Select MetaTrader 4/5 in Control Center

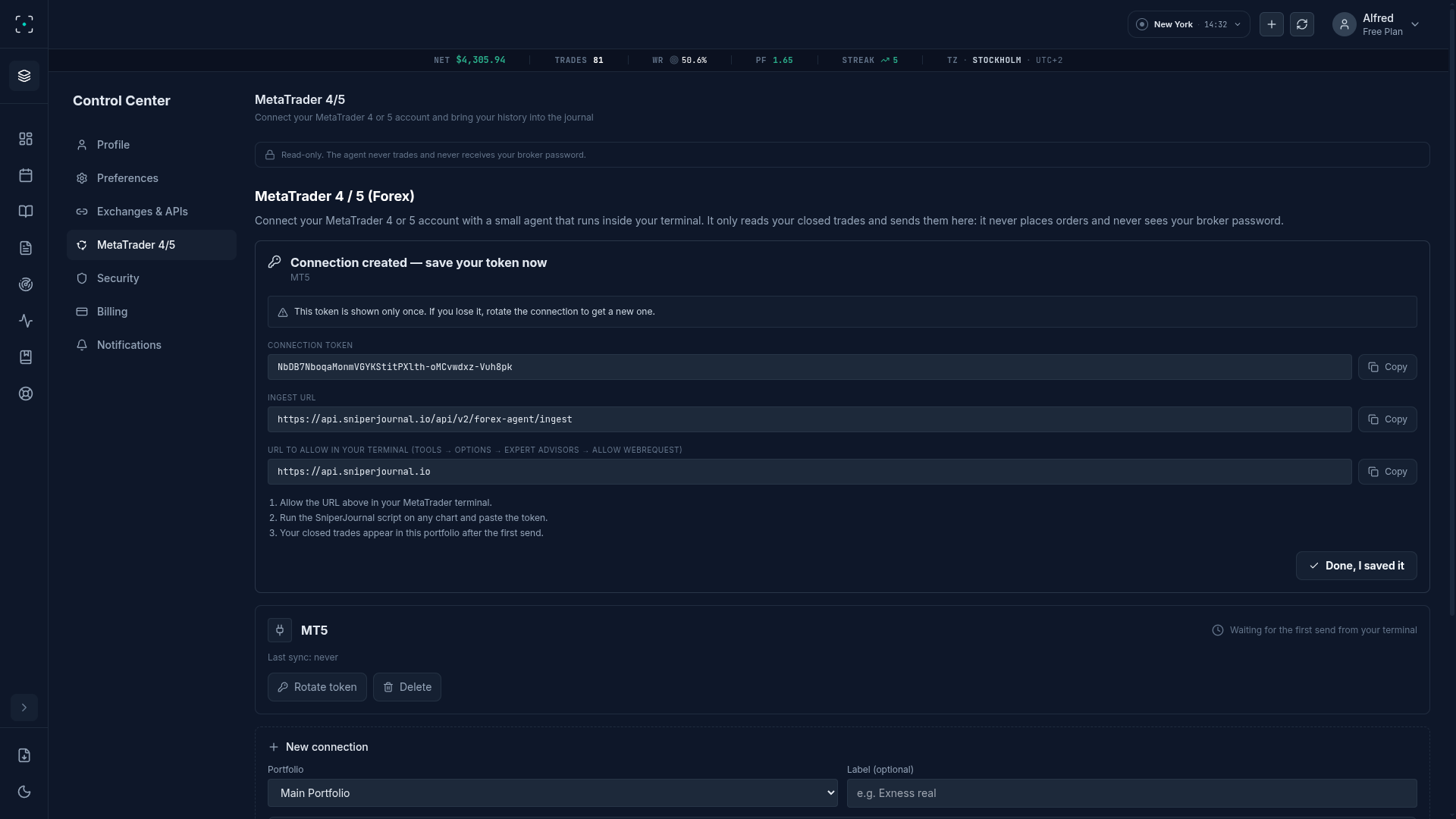coord(152,245)
